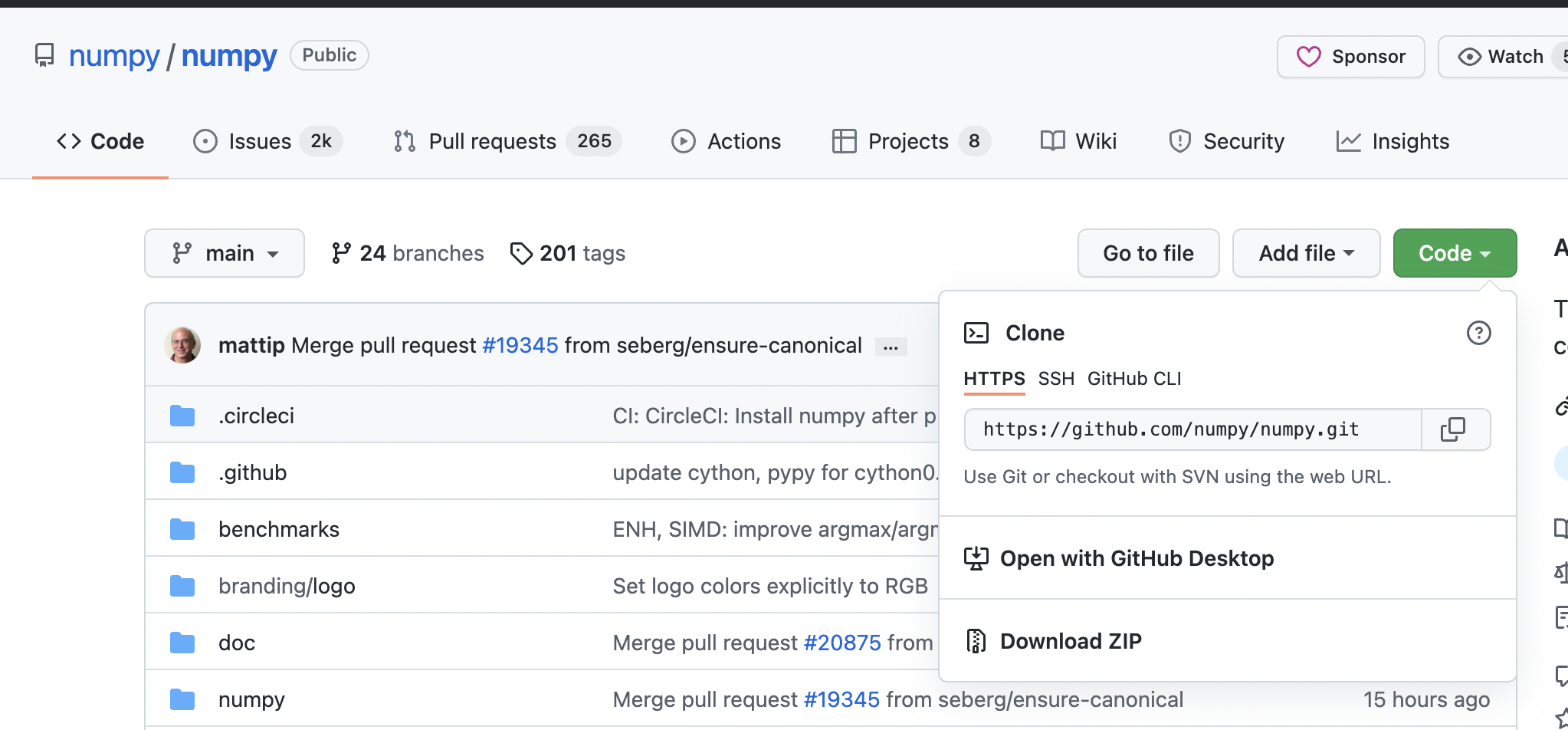
Task: Open ENH SIMD improve argmax commit message
Action: click(x=775, y=529)
